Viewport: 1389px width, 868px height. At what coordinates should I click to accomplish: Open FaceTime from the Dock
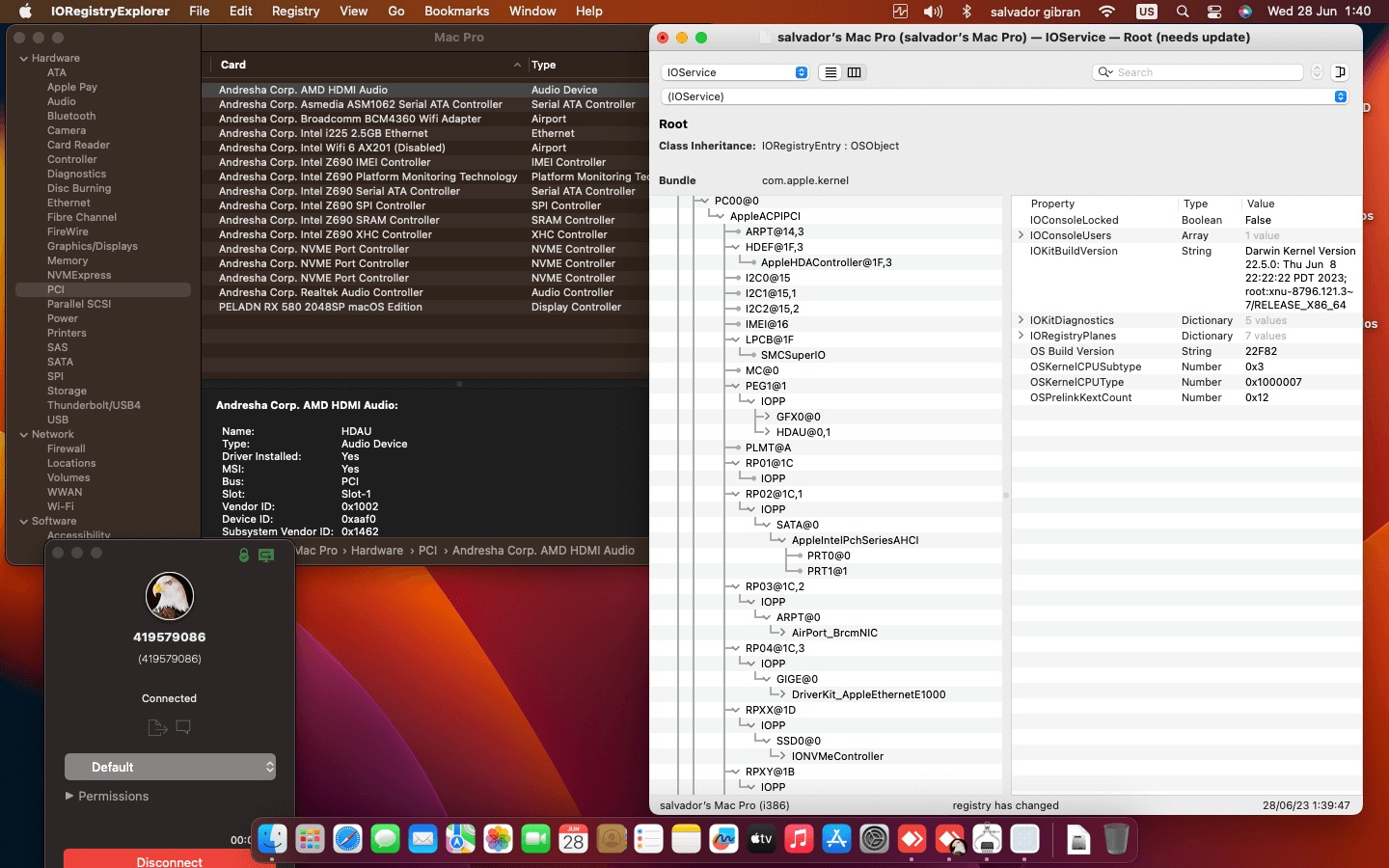535,839
